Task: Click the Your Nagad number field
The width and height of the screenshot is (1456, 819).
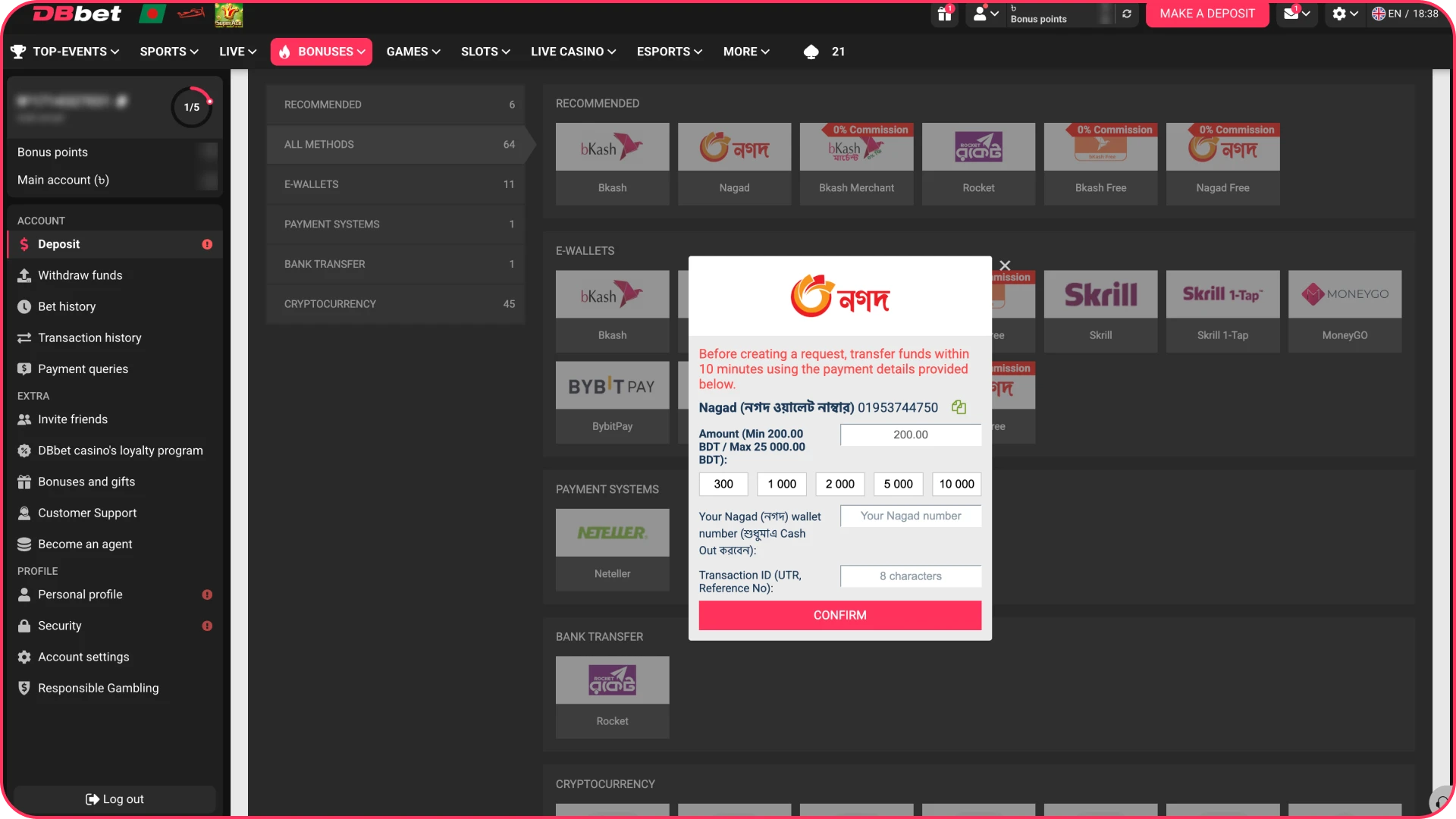Action: (910, 516)
